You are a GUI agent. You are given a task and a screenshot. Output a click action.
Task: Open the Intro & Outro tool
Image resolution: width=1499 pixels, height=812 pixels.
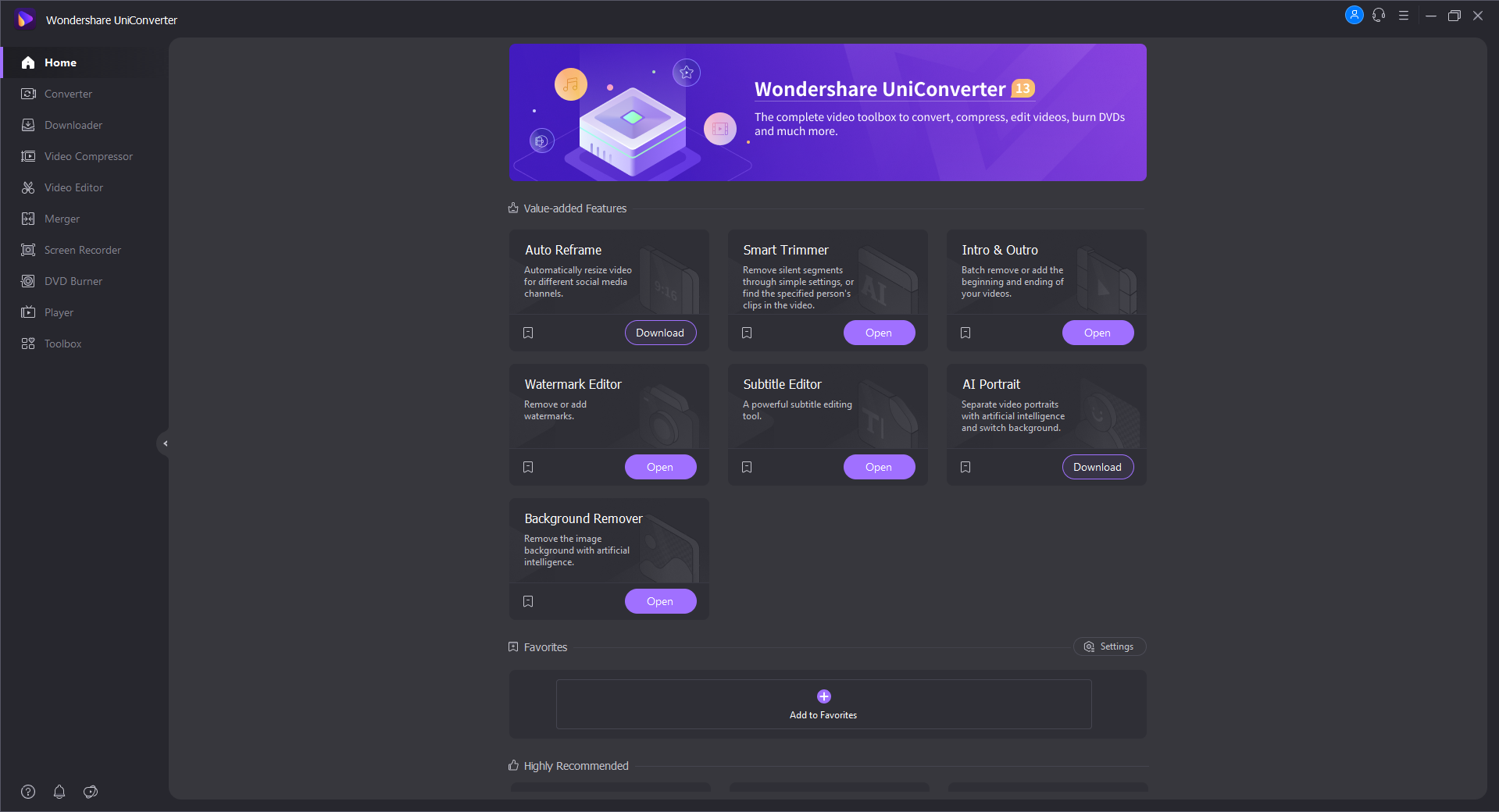1097,333
